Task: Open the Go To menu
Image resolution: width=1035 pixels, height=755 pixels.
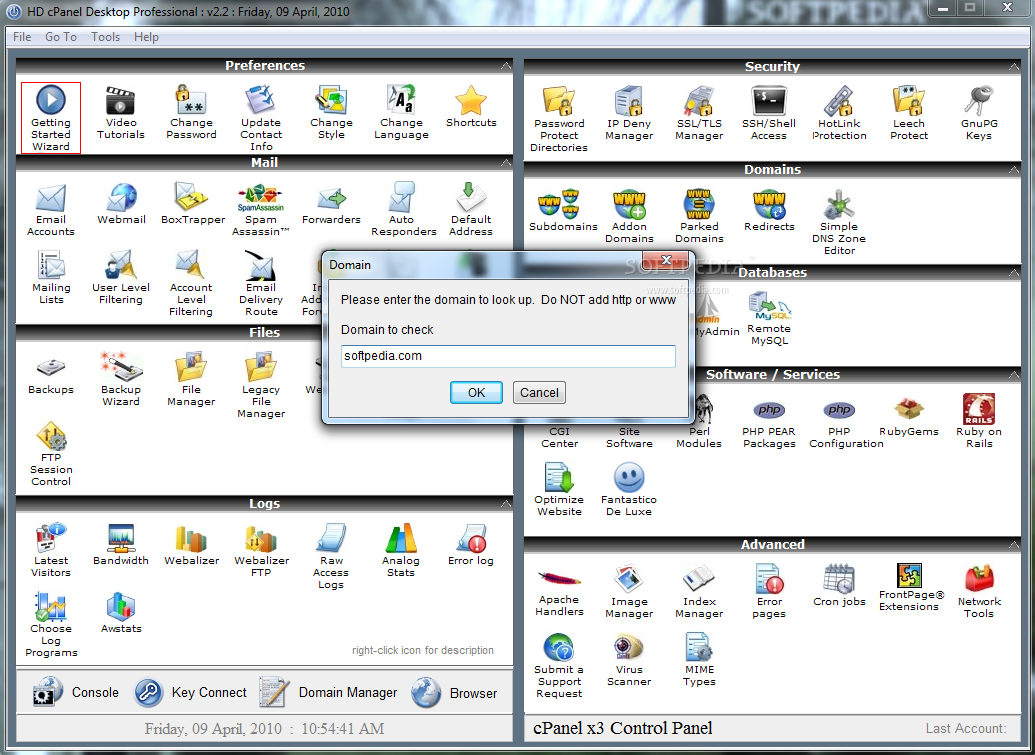Action: [61, 37]
